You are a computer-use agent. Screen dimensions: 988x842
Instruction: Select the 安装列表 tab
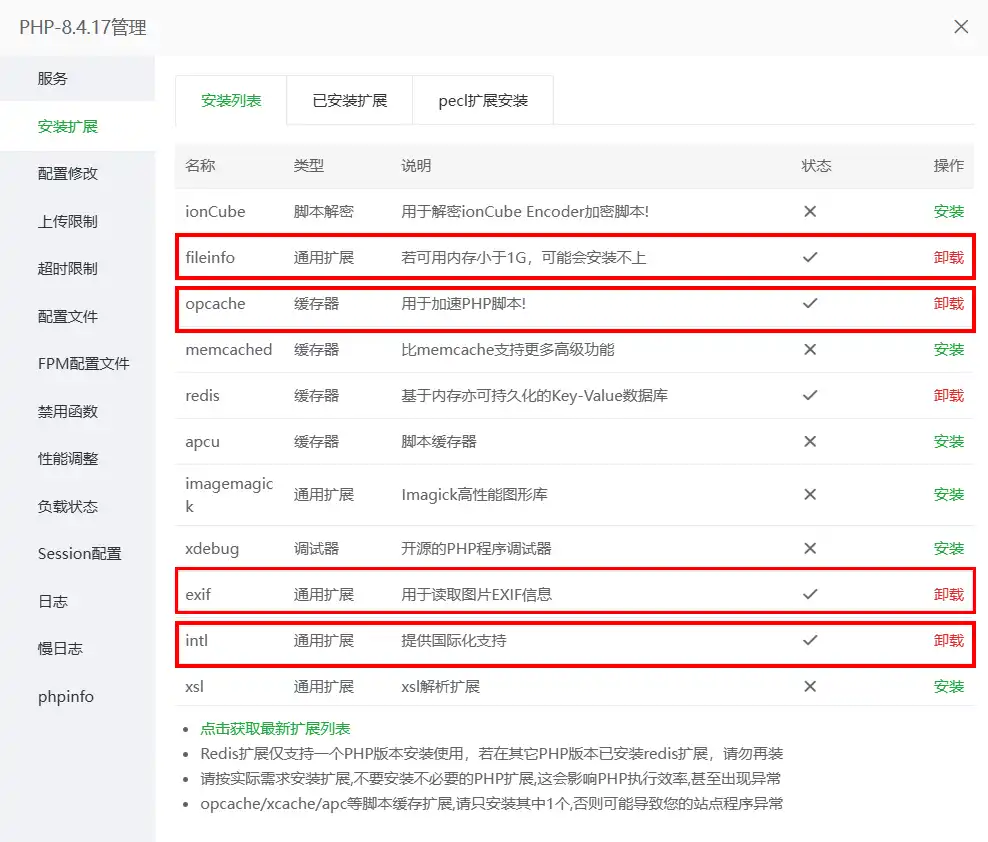tap(231, 101)
